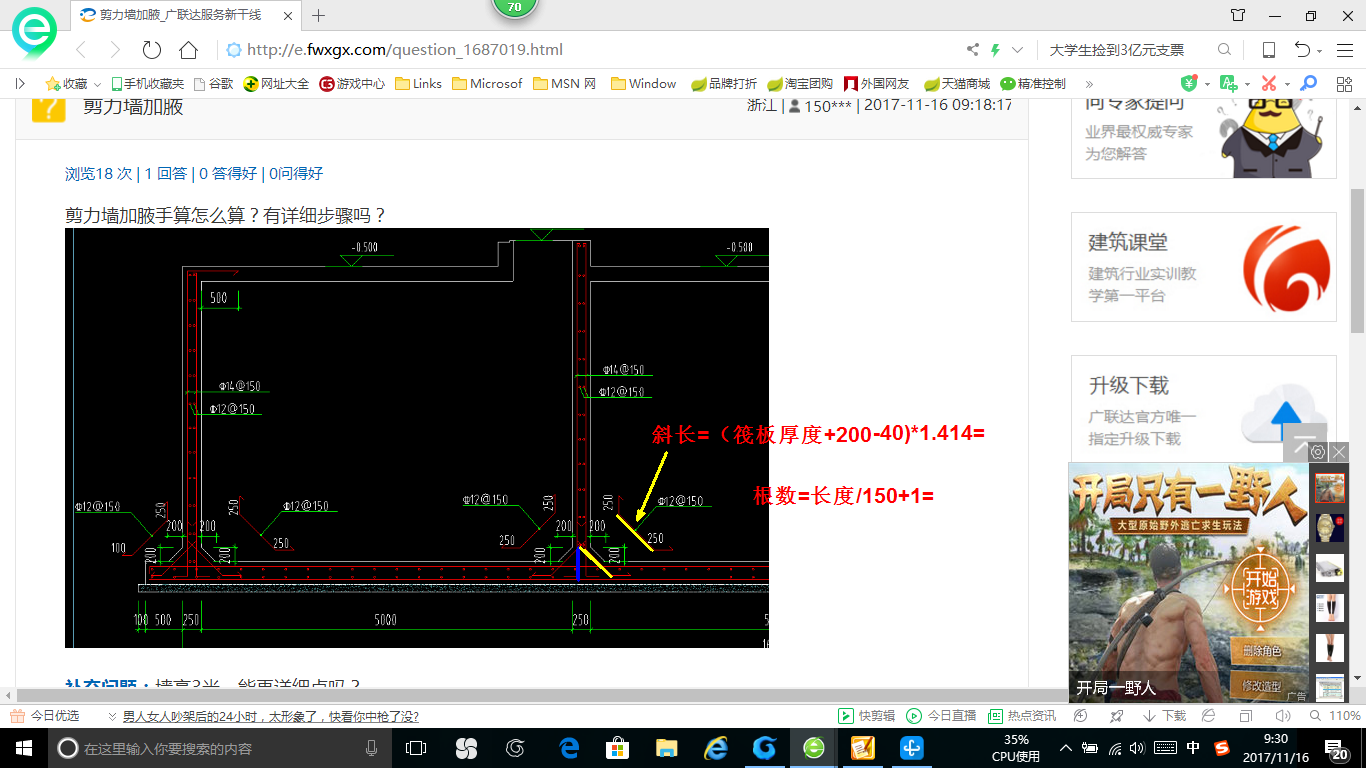The height and width of the screenshot is (768, 1366).
Task: Click the 今日优选 status bar item
Action: point(46,716)
